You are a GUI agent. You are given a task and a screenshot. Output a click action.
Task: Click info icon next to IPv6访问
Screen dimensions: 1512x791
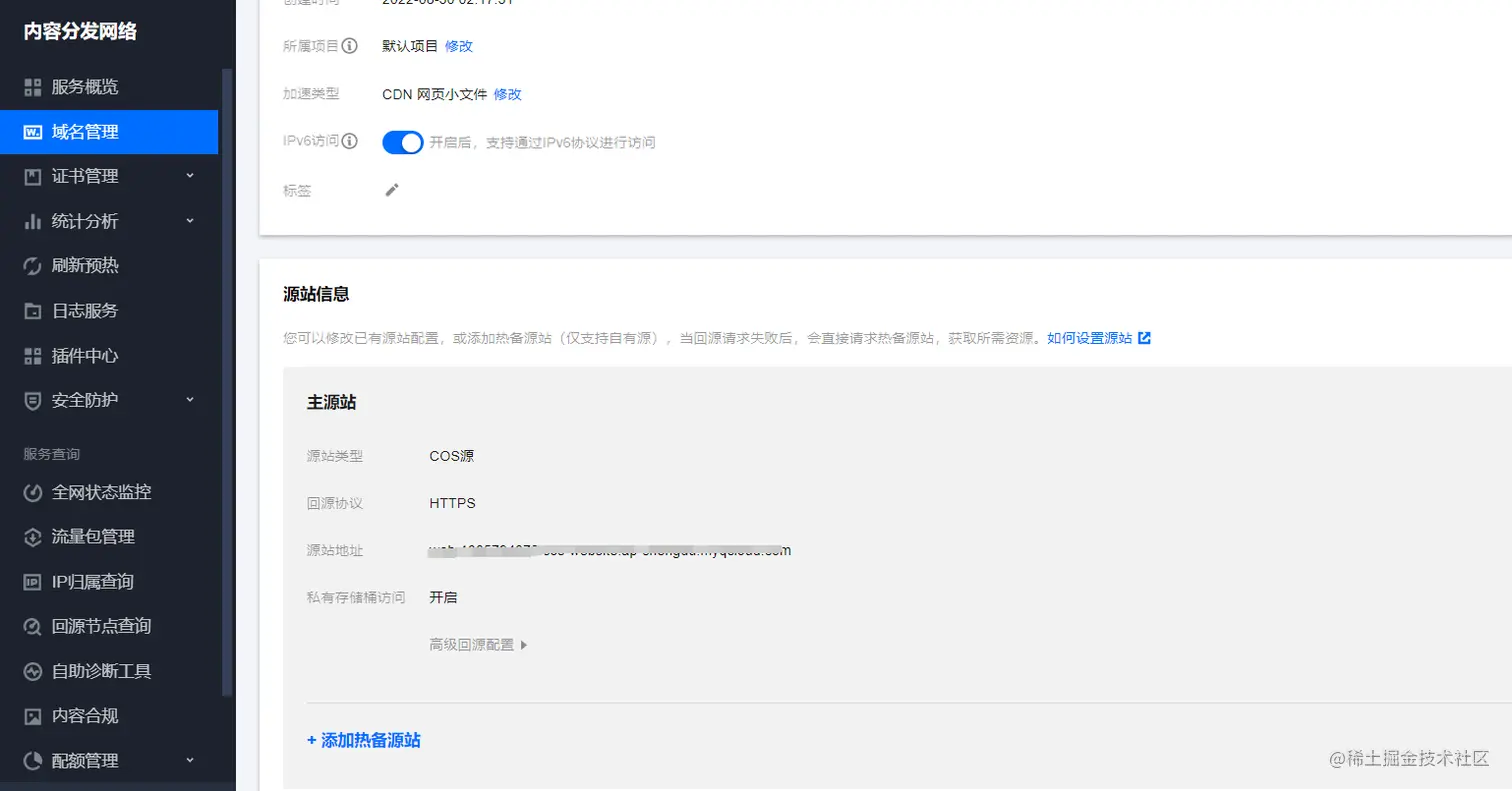[x=350, y=142]
